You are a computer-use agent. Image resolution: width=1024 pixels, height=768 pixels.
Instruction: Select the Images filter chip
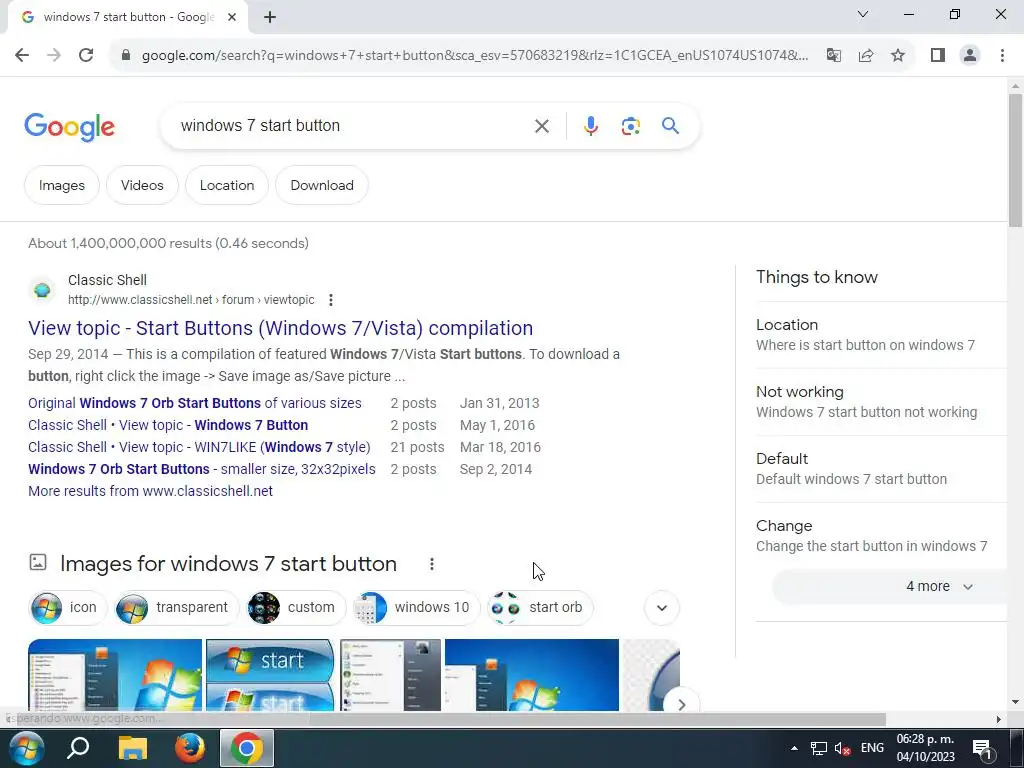click(61, 185)
